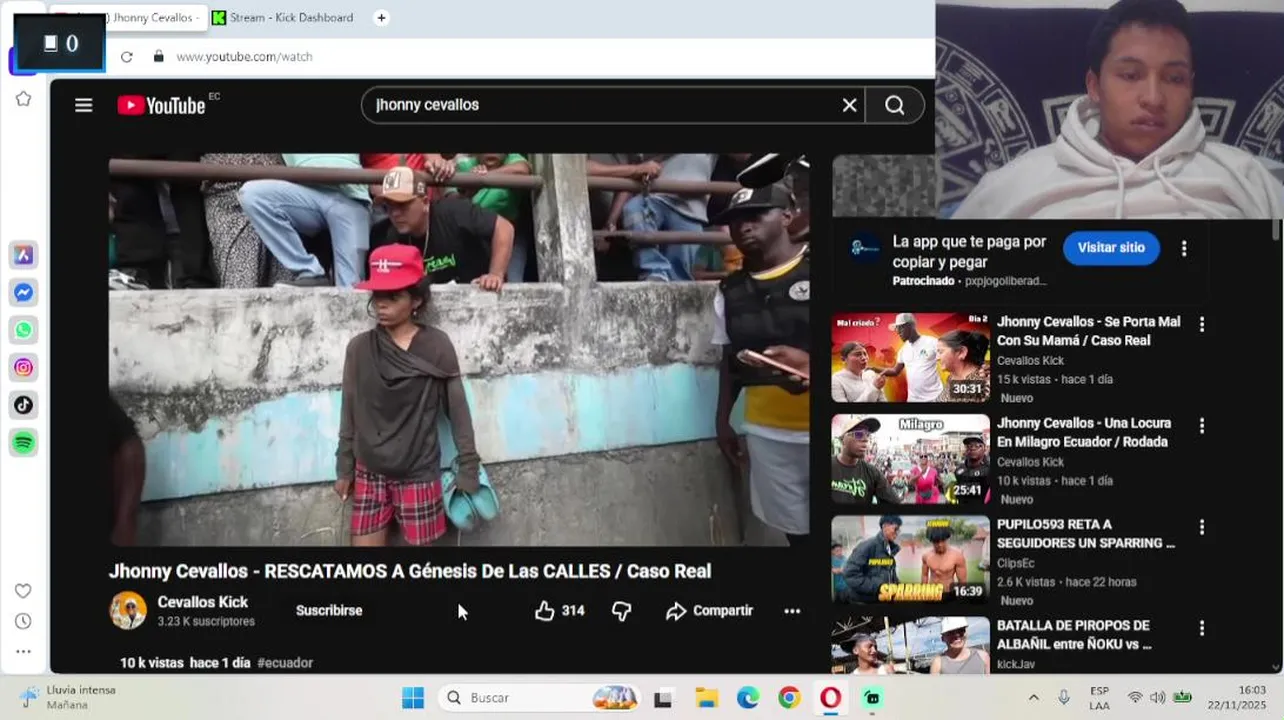
Task: Open options menu for sponsored ad
Action: coord(1184,249)
